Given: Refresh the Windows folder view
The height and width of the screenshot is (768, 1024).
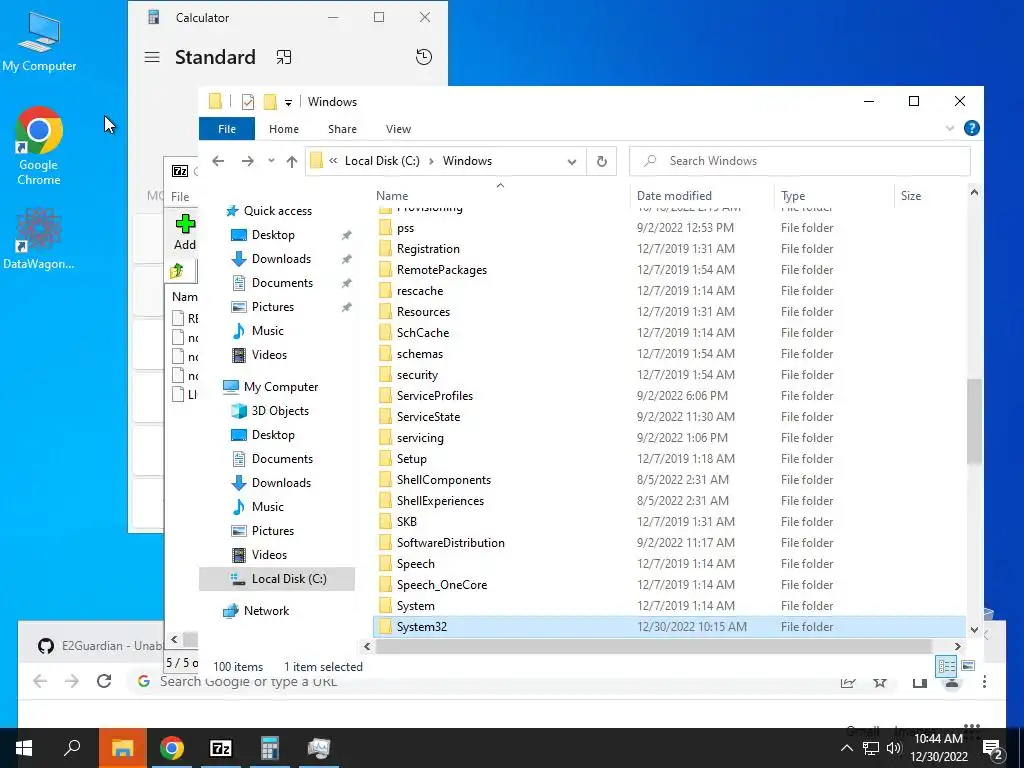Looking at the screenshot, I should [601, 161].
